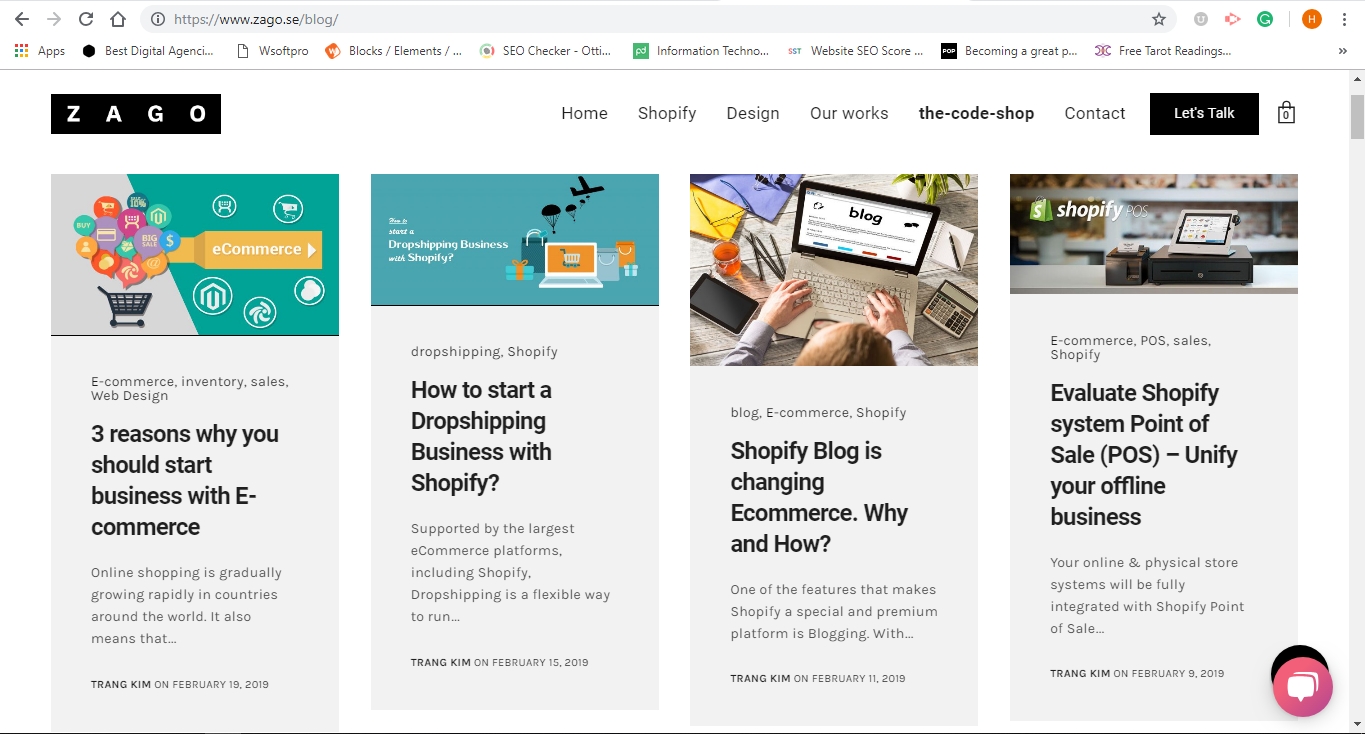Click the Let's Talk button
Viewport: 1365px width, 734px height.
pos(1204,113)
